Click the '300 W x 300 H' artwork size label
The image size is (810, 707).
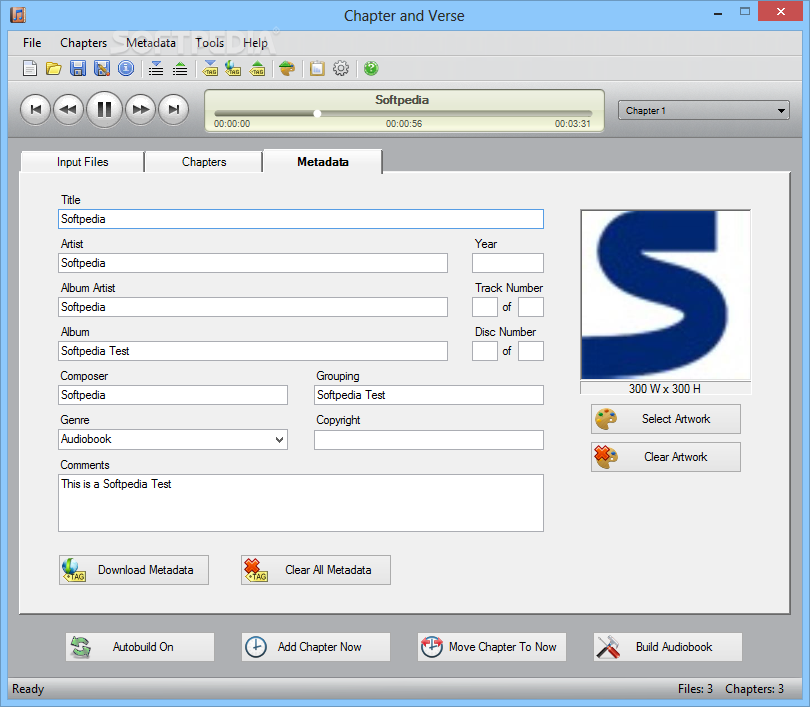(x=665, y=388)
